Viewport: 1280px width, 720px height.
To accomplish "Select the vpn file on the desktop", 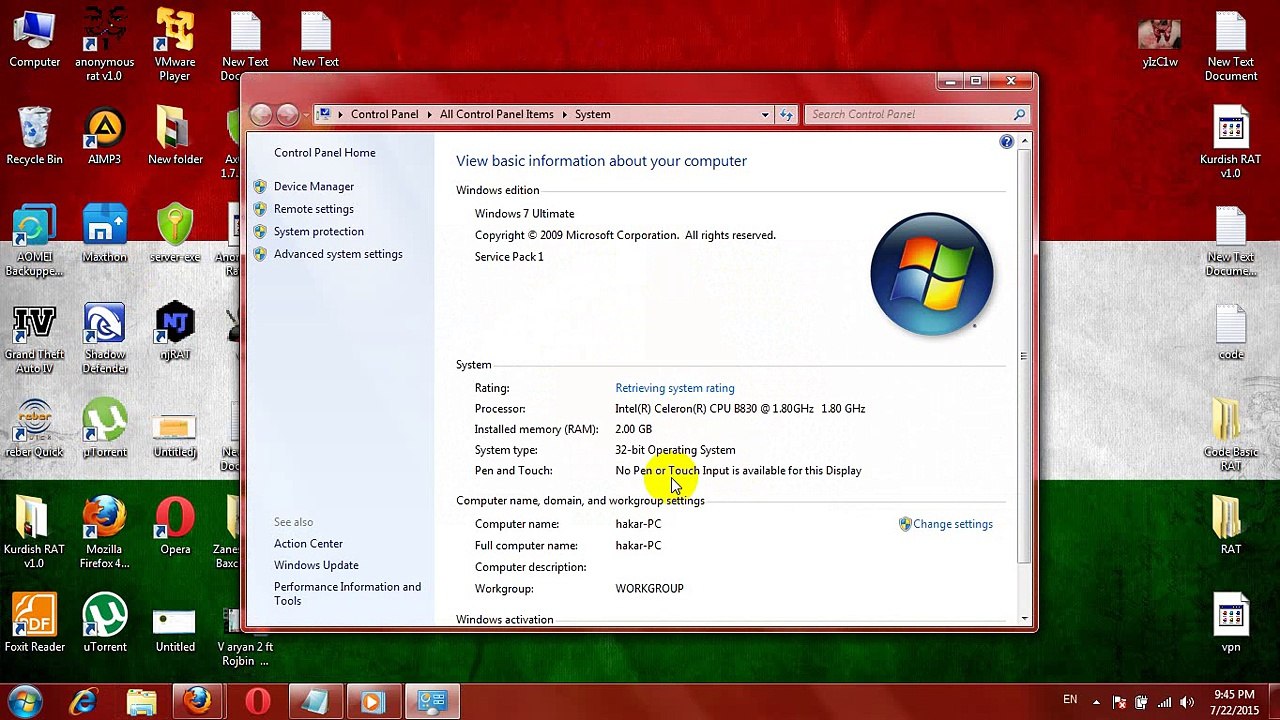I will [1231, 624].
